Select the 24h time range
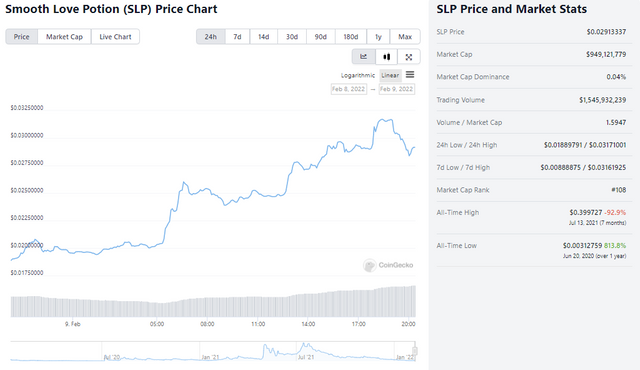 (x=211, y=37)
